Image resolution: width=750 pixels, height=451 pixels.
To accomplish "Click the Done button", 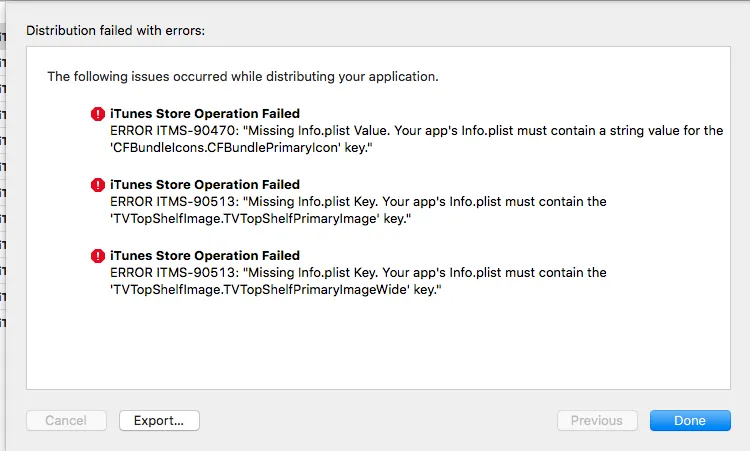I will 690,420.
